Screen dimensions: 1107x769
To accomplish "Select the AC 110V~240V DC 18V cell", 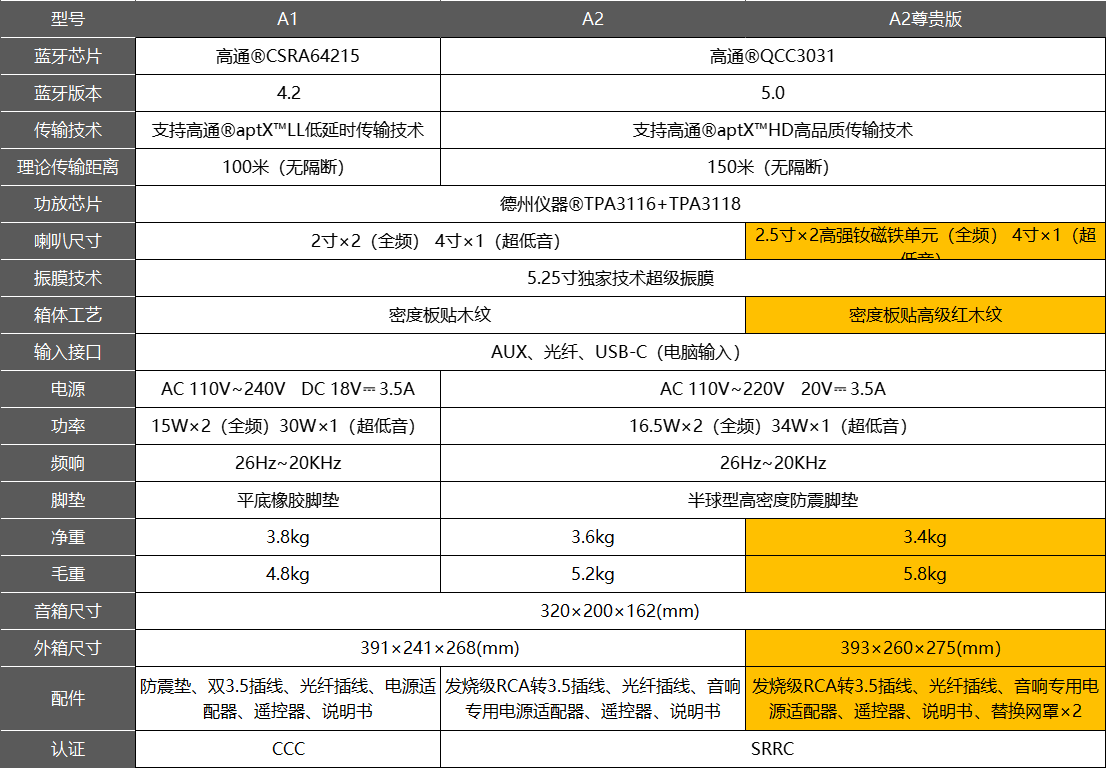I will (288, 389).
